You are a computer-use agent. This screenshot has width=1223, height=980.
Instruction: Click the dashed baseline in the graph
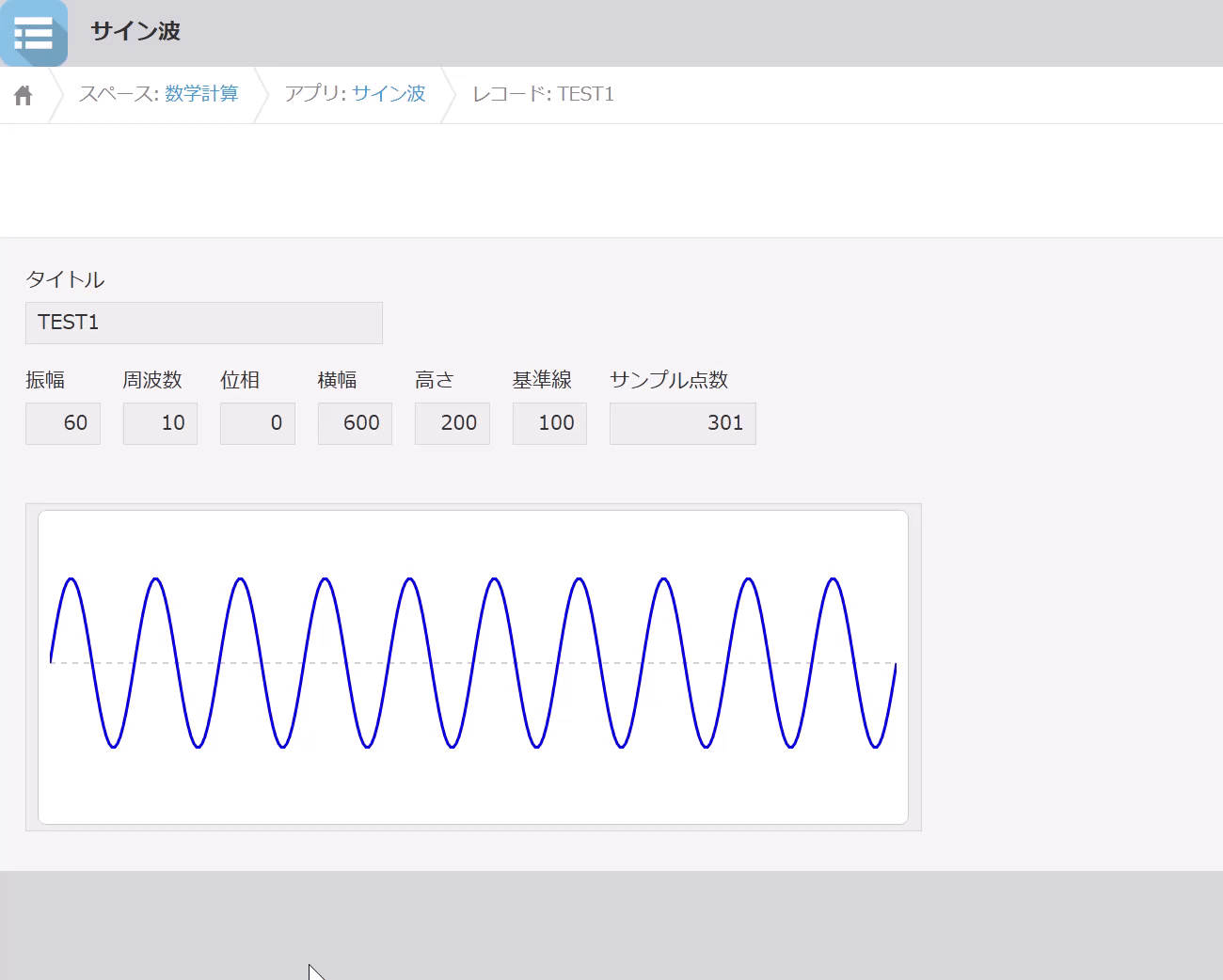(473, 663)
